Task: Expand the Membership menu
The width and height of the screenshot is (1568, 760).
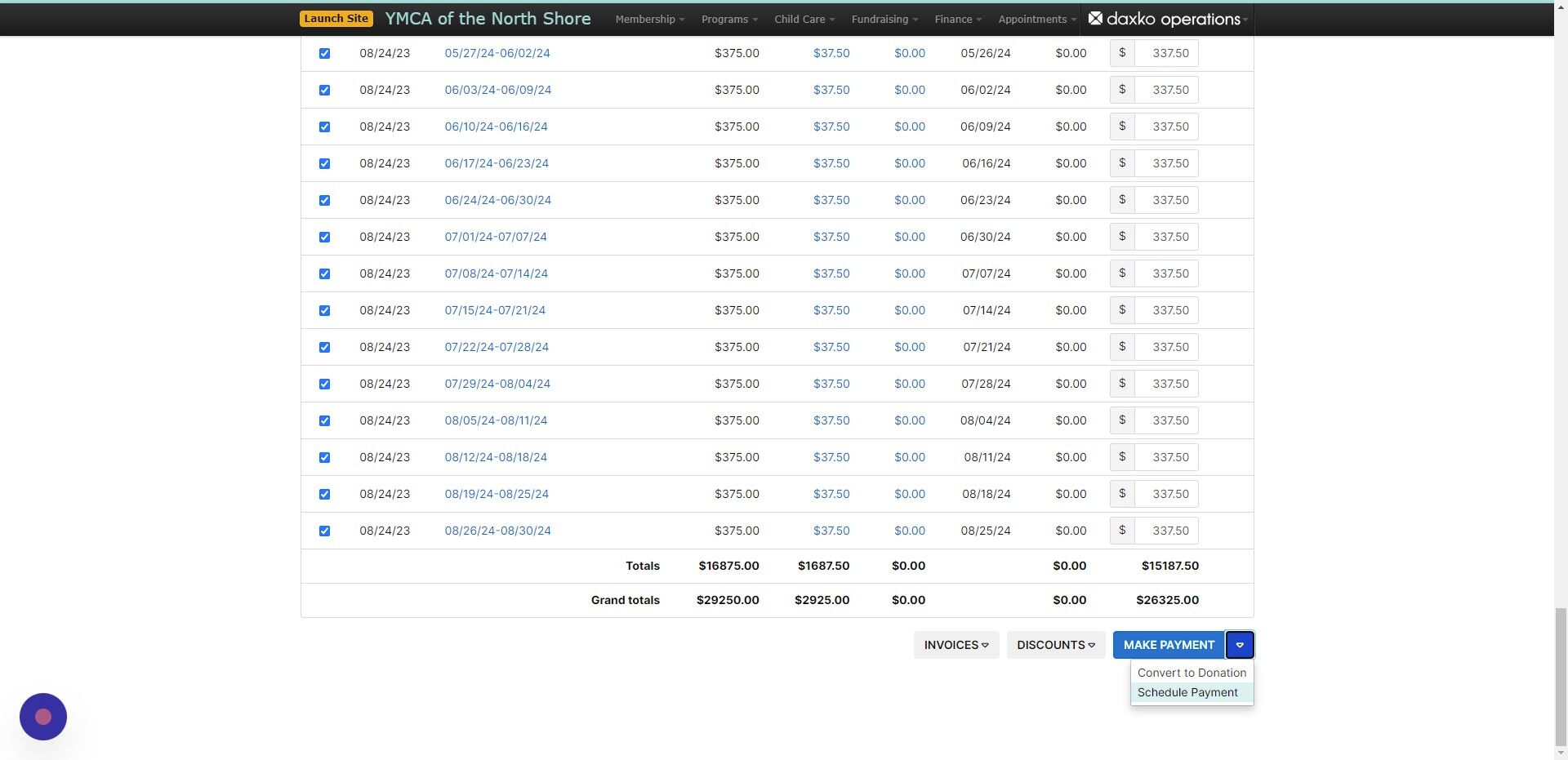Action: click(x=649, y=19)
